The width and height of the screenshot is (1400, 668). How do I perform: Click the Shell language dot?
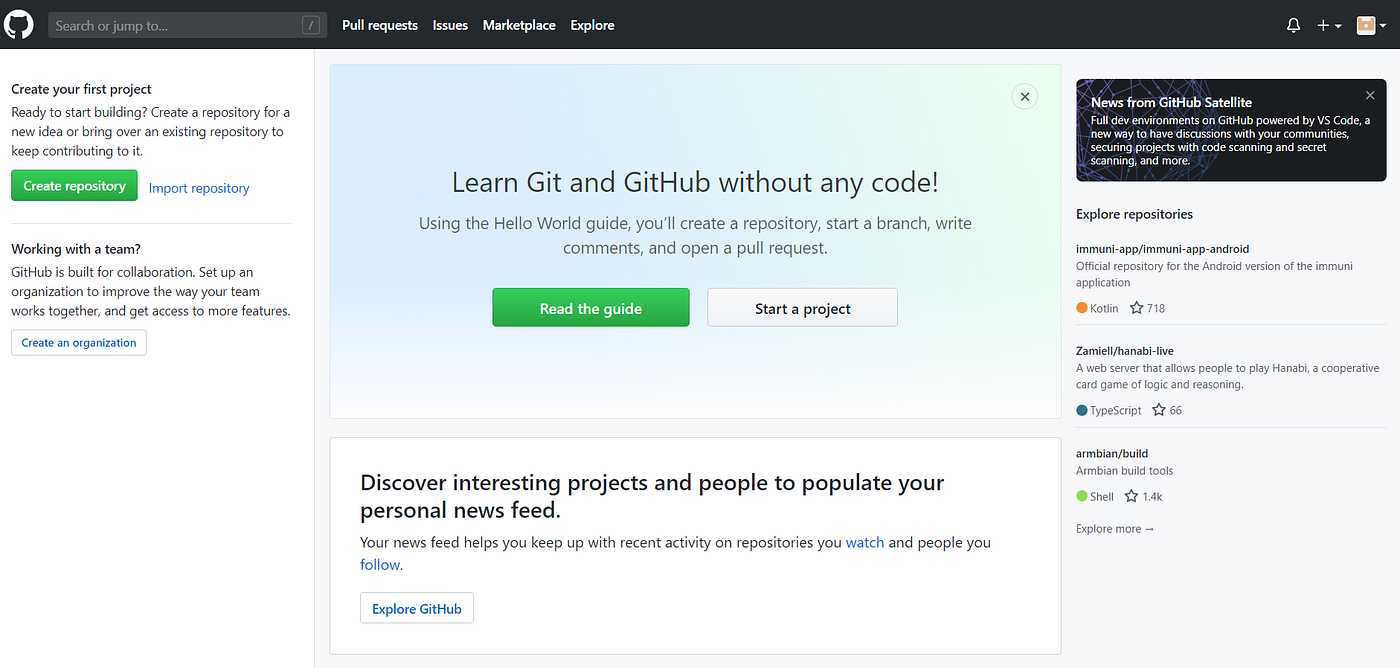[x=1080, y=496]
